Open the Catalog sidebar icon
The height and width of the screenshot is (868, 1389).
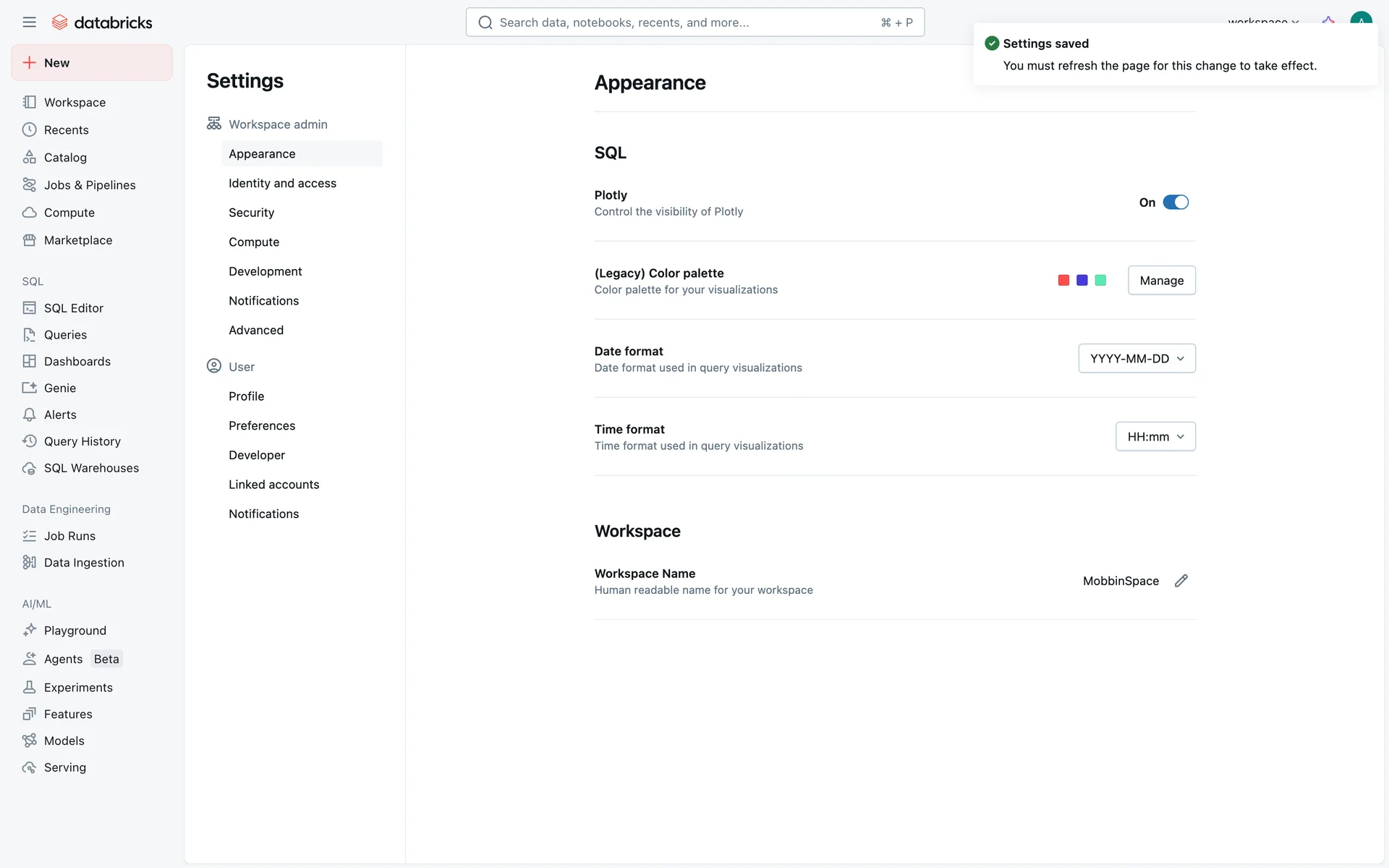coord(29,157)
